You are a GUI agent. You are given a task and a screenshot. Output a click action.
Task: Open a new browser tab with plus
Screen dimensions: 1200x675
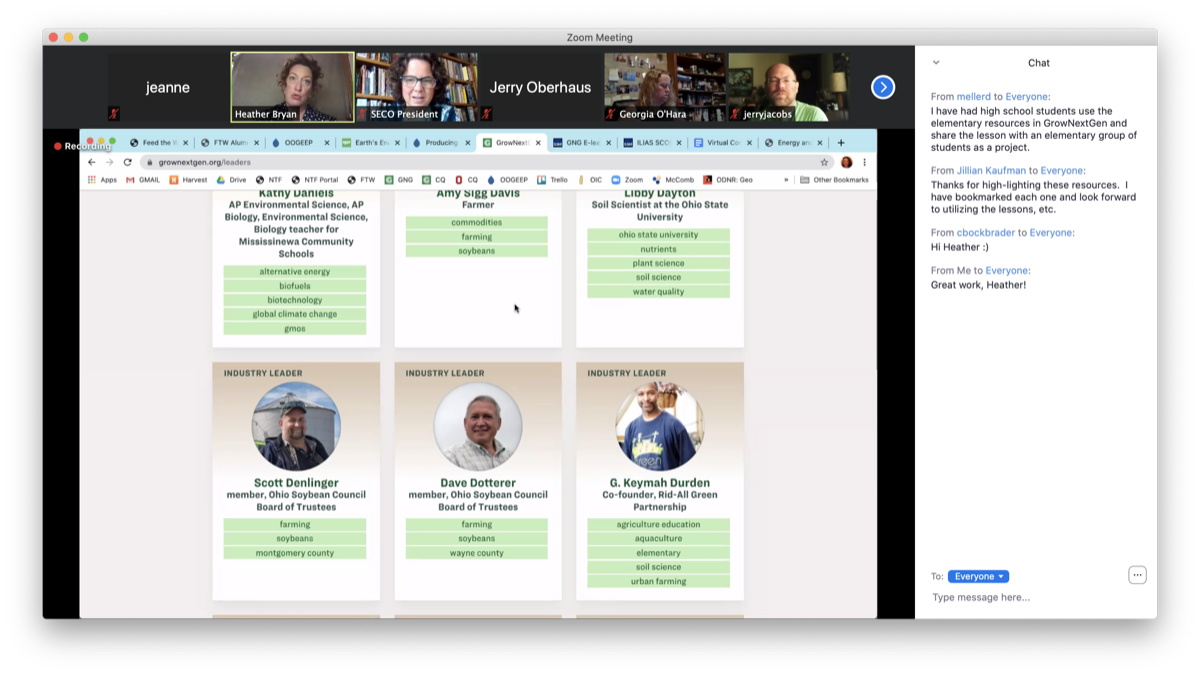click(841, 143)
